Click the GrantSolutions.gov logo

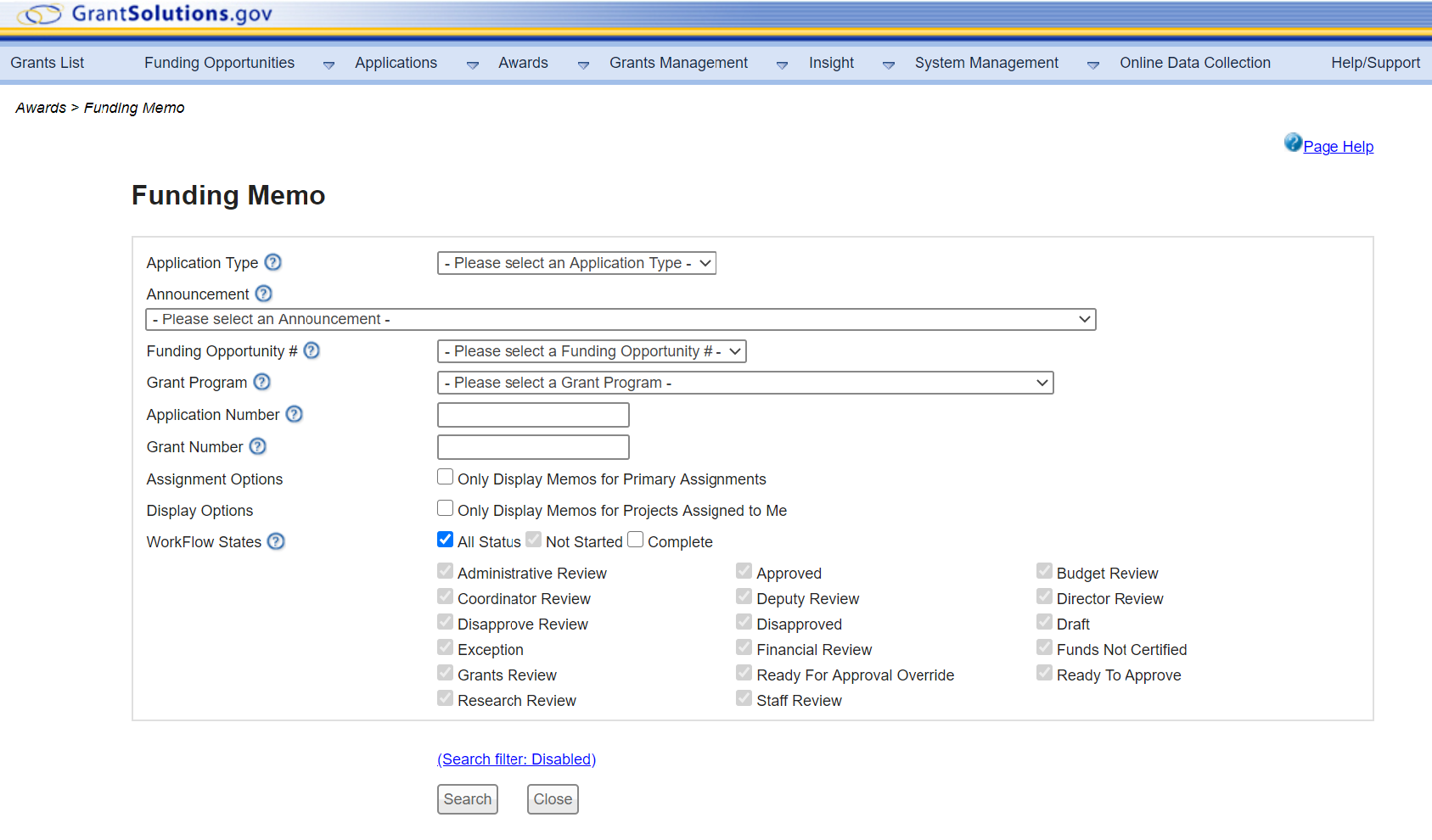tap(144, 14)
